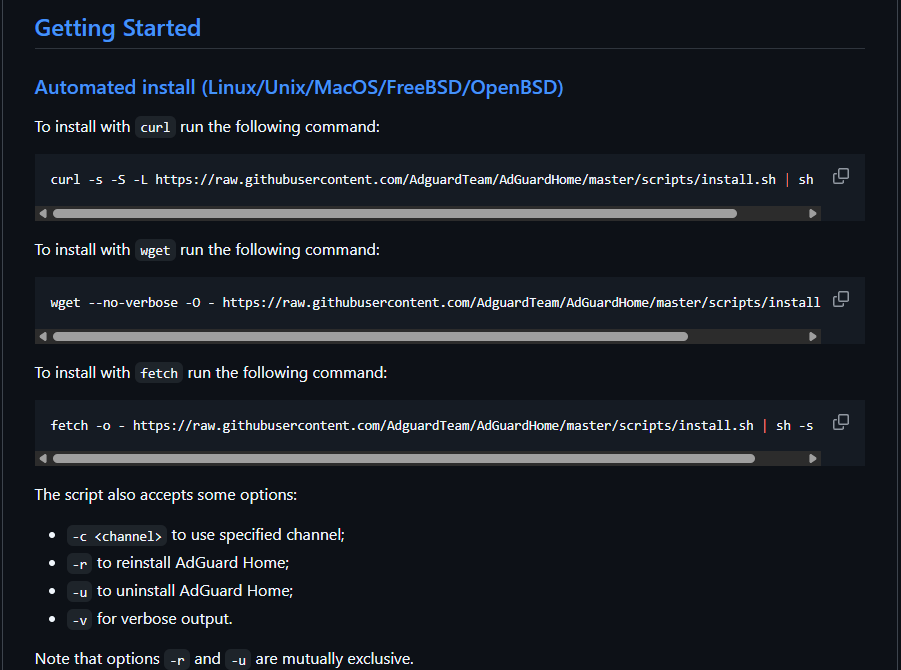The height and width of the screenshot is (670, 901).
Task: Copy the curl install command
Action: click(x=840, y=175)
